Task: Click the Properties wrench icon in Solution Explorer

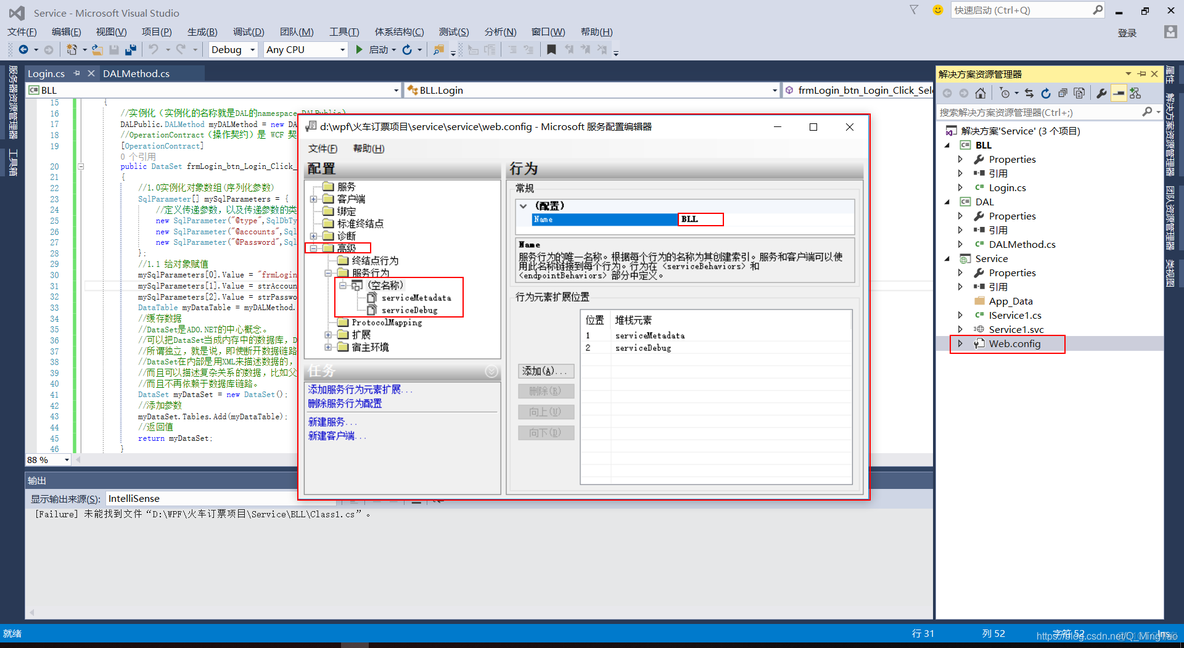Action: point(1102,94)
